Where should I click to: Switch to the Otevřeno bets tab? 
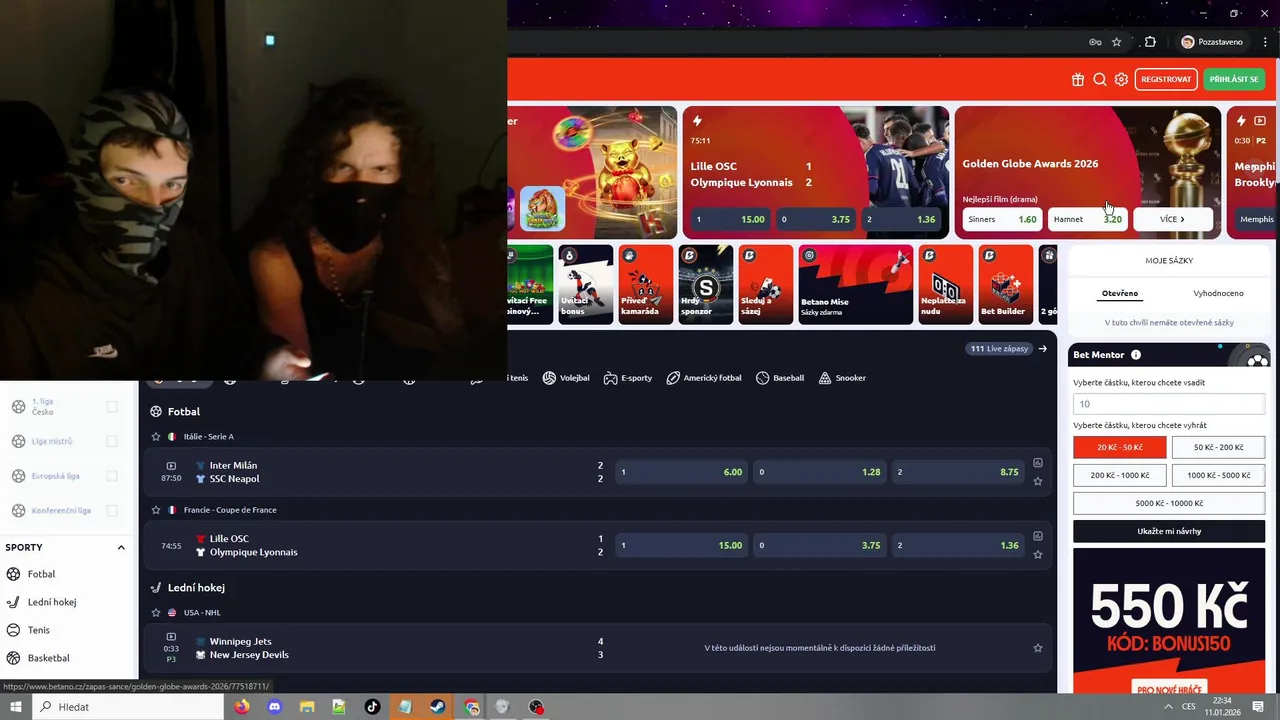pyautogui.click(x=1120, y=293)
